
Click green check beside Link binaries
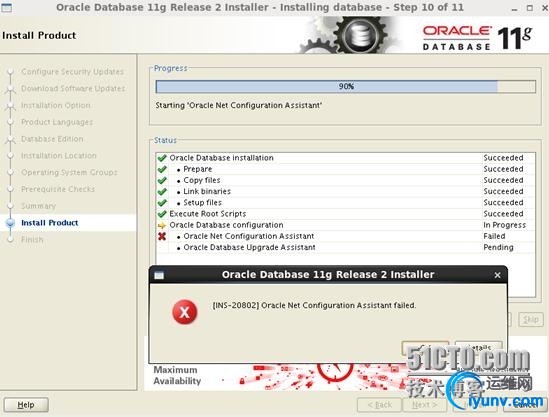(x=162, y=192)
